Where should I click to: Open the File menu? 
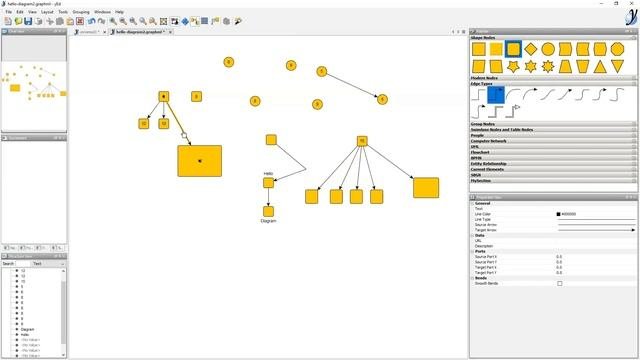pos(9,12)
